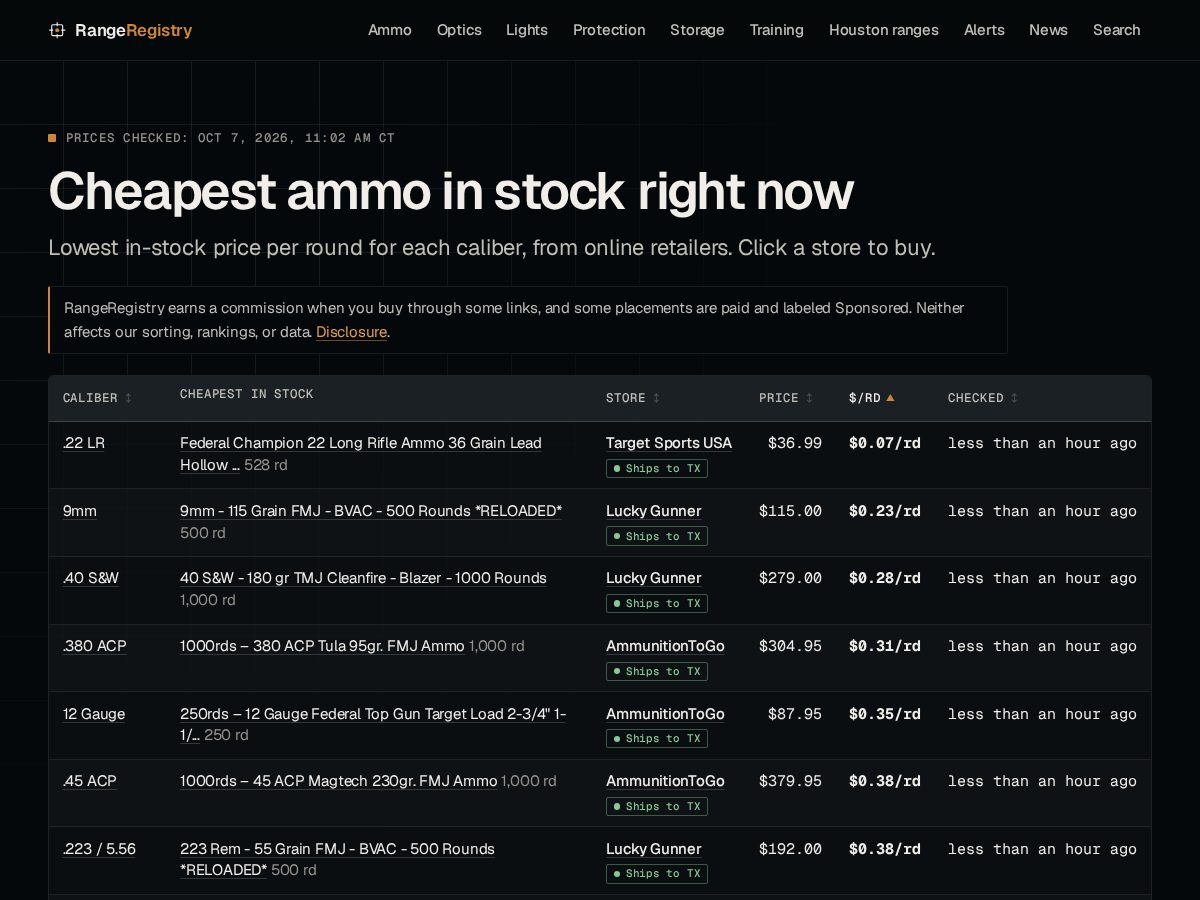Open the Storage menu item

(697, 30)
